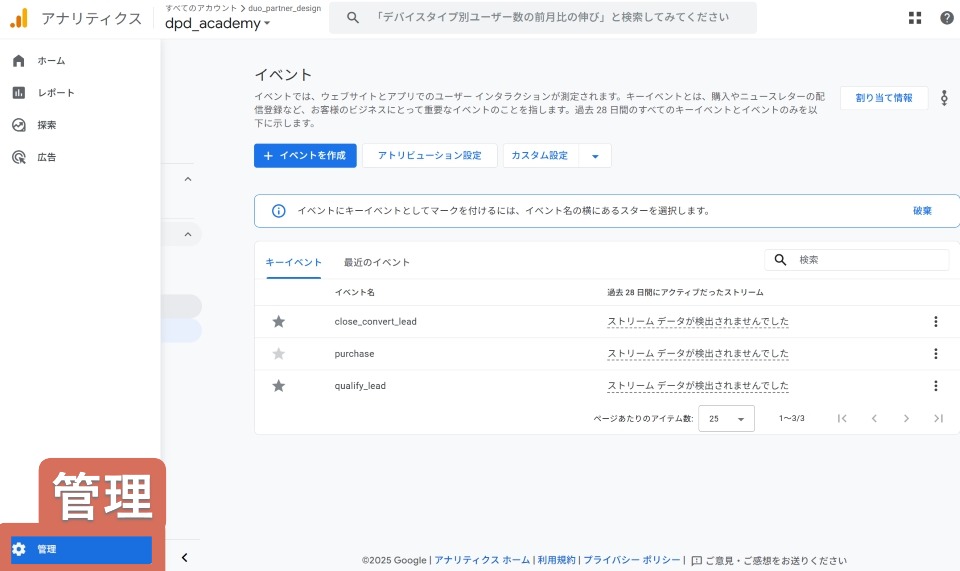Switch to the 最近のイベント tab

376,262
